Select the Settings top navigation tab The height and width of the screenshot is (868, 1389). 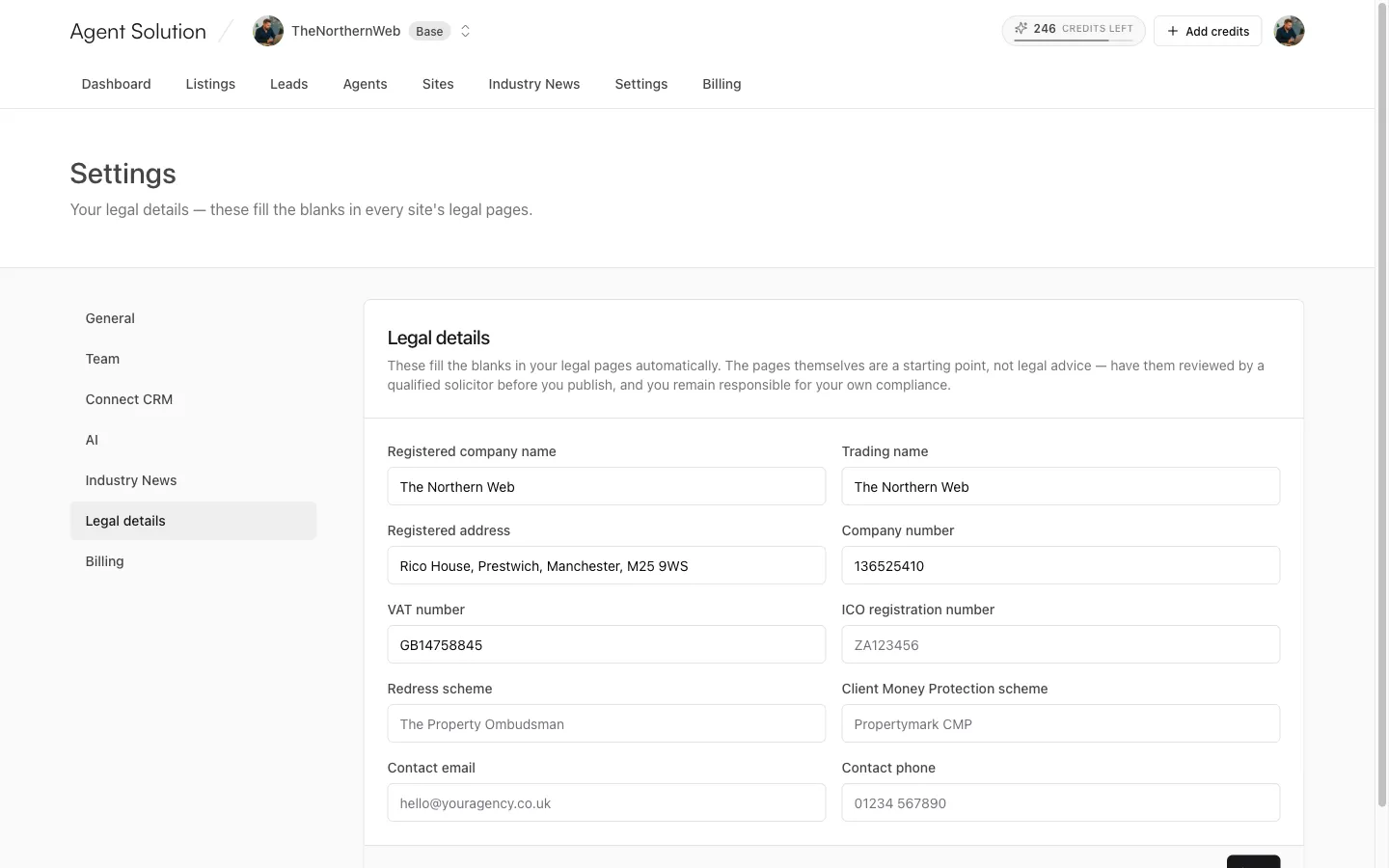[x=641, y=84]
